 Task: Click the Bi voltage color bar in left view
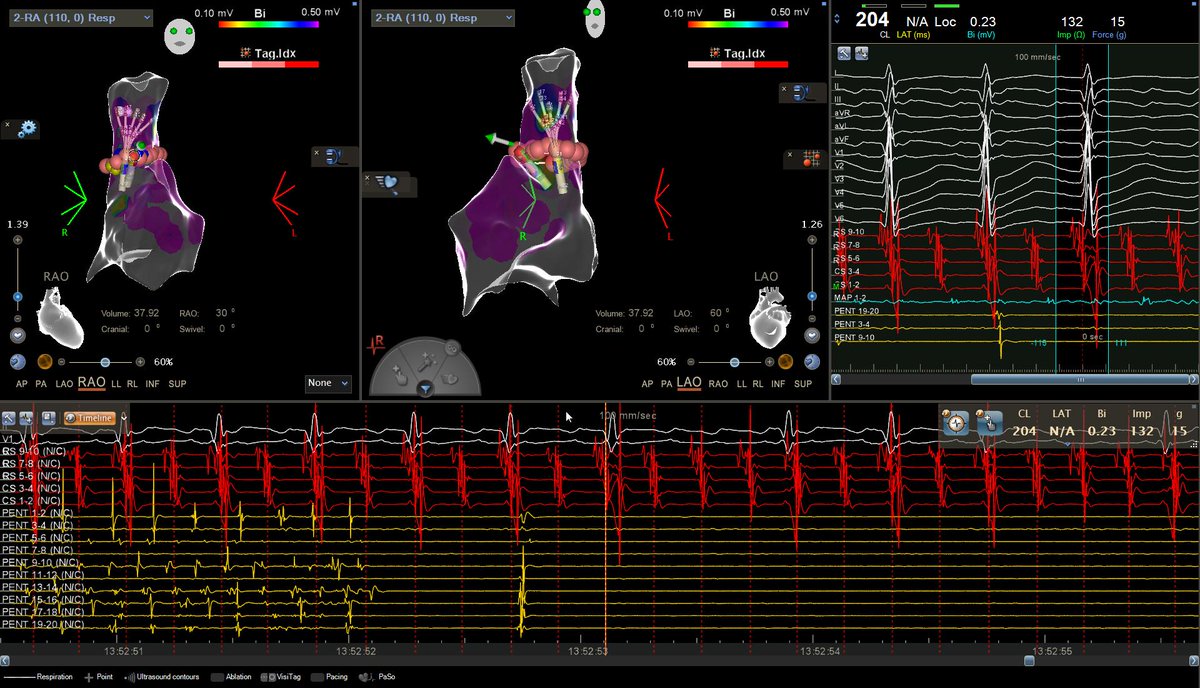(269, 24)
